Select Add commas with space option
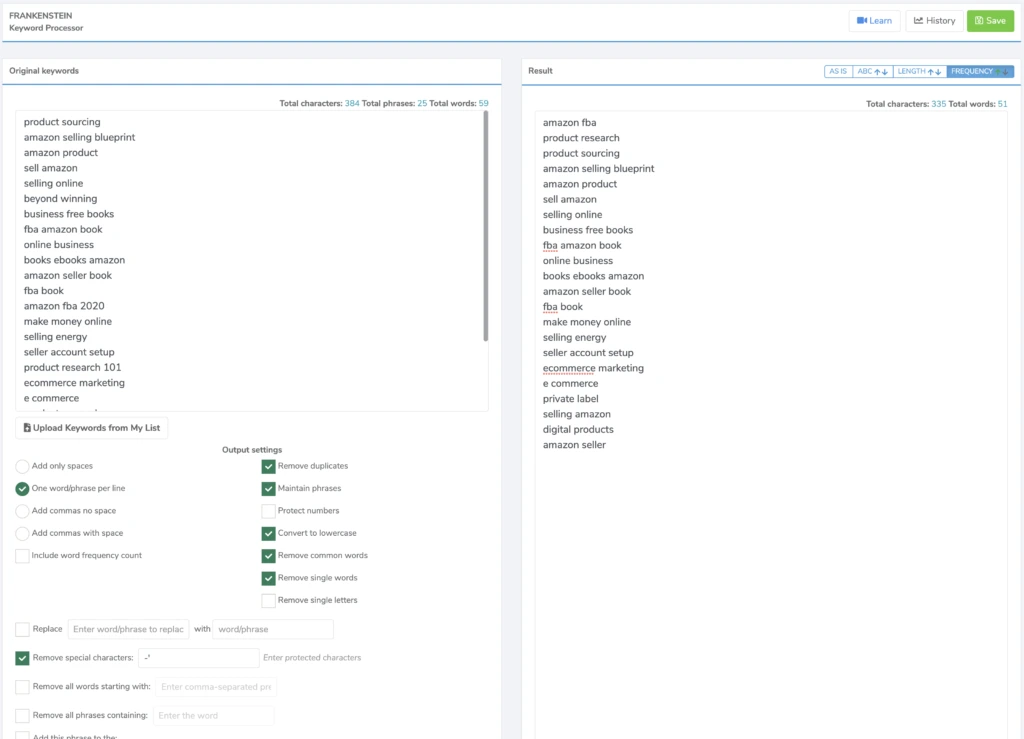This screenshot has width=1024, height=739. pyautogui.click(x=22, y=533)
